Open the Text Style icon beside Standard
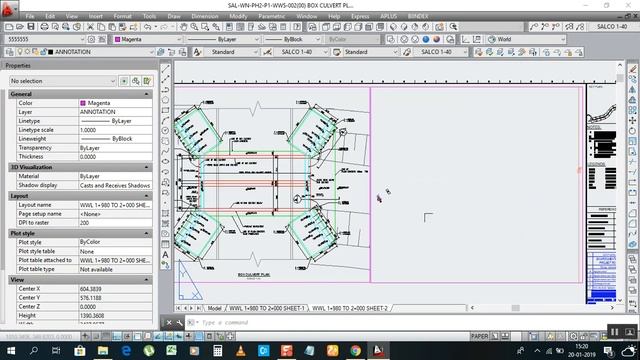Viewport: 640px width, 360px height. (197, 52)
